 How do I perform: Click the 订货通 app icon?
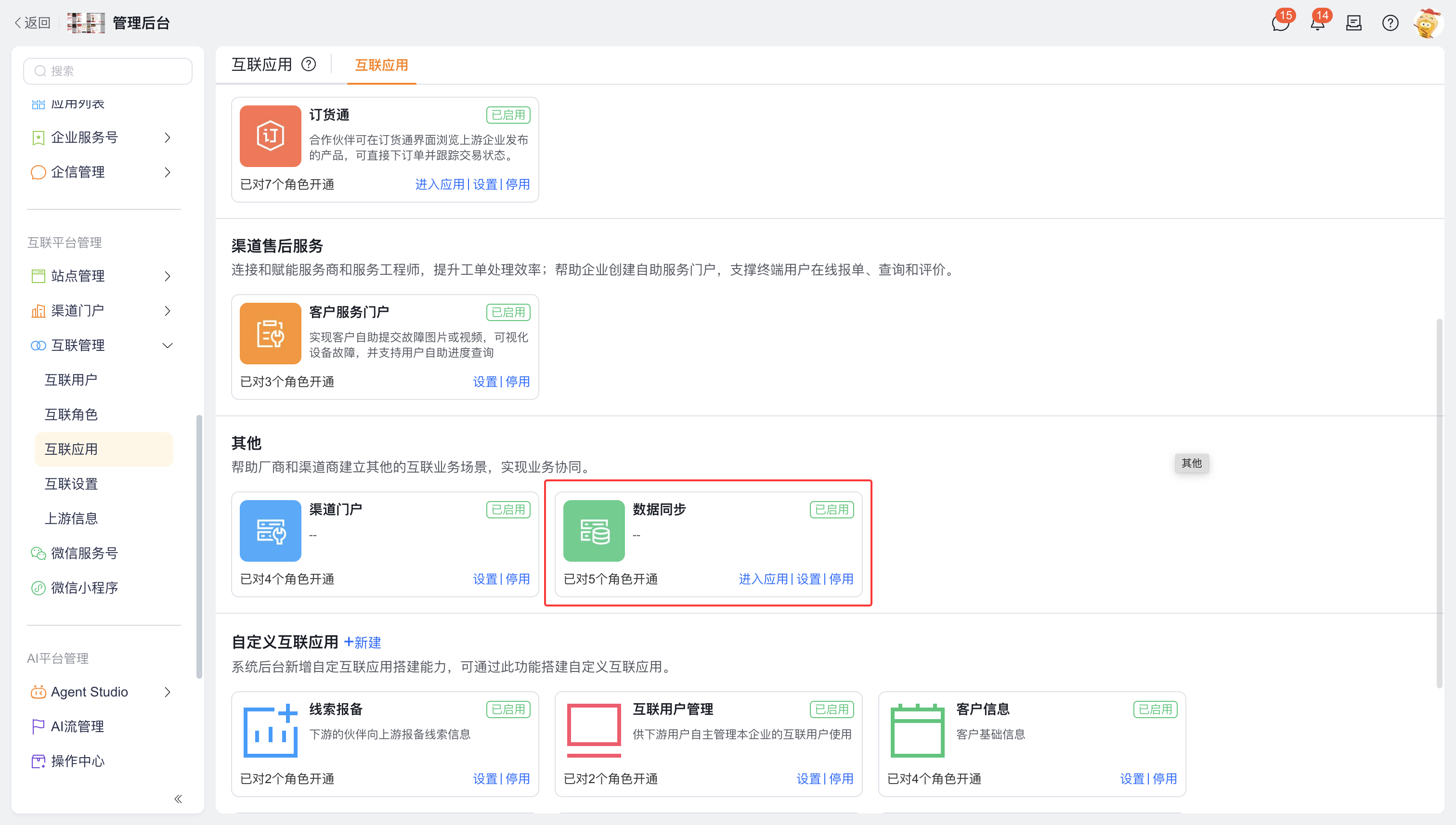[x=270, y=136]
